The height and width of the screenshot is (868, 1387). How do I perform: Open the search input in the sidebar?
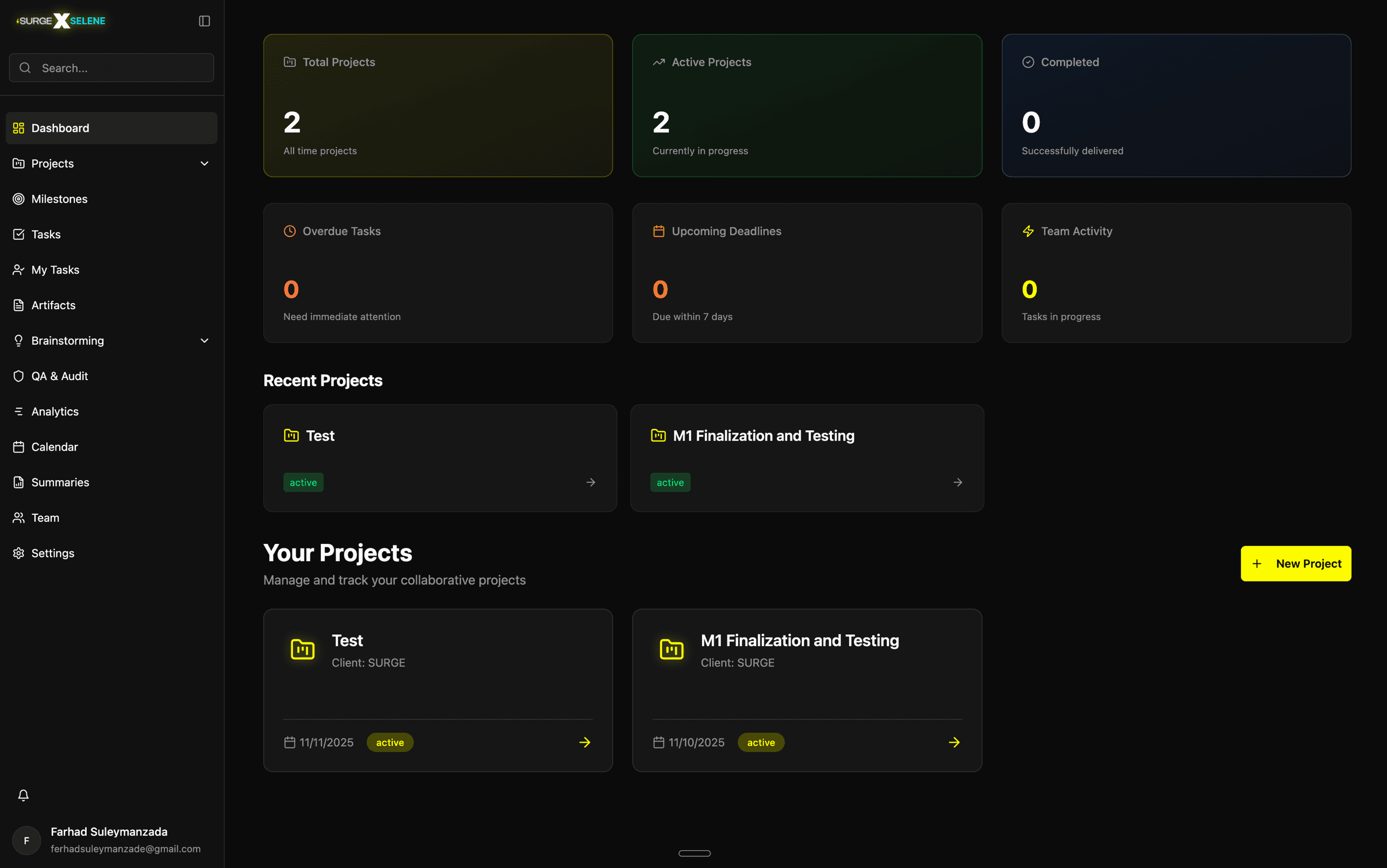coord(111,68)
